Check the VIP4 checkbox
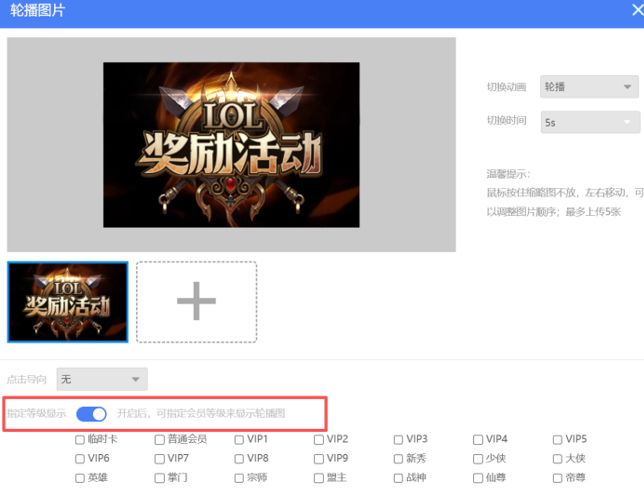Screen dimensions: 644x492 pyautogui.click(x=478, y=440)
